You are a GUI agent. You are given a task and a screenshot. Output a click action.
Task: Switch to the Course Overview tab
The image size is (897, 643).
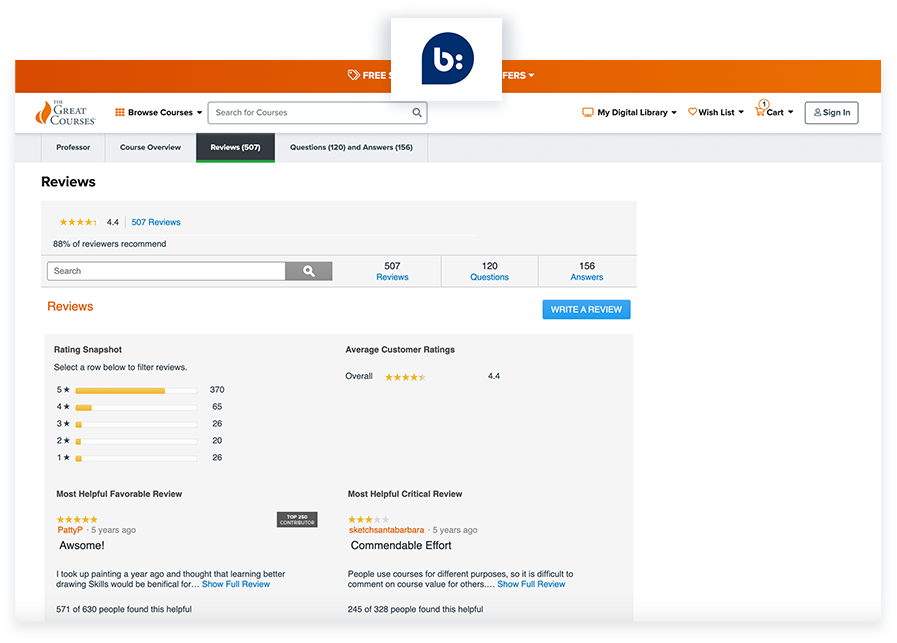pyautogui.click(x=150, y=148)
